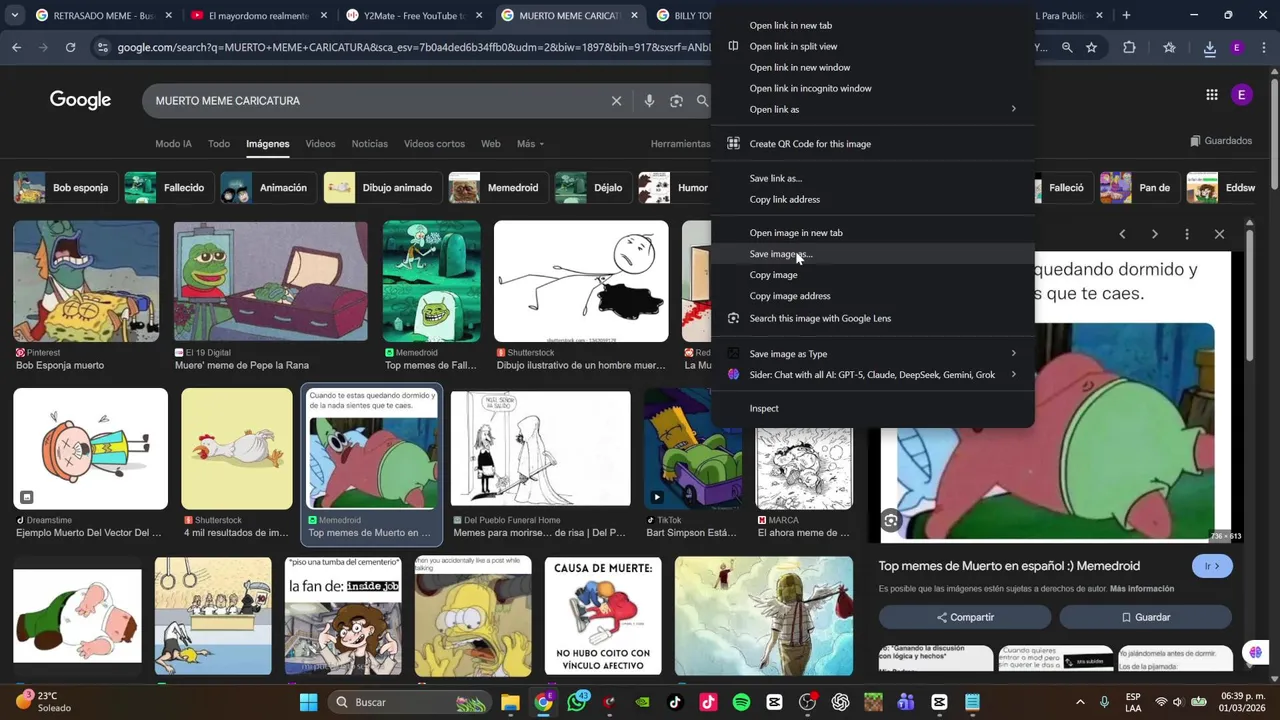The height and width of the screenshot is (720, 1280).
Task: Open 'CAUSA DE MUERTE' meme thumbnail
Action: point(603,616)
